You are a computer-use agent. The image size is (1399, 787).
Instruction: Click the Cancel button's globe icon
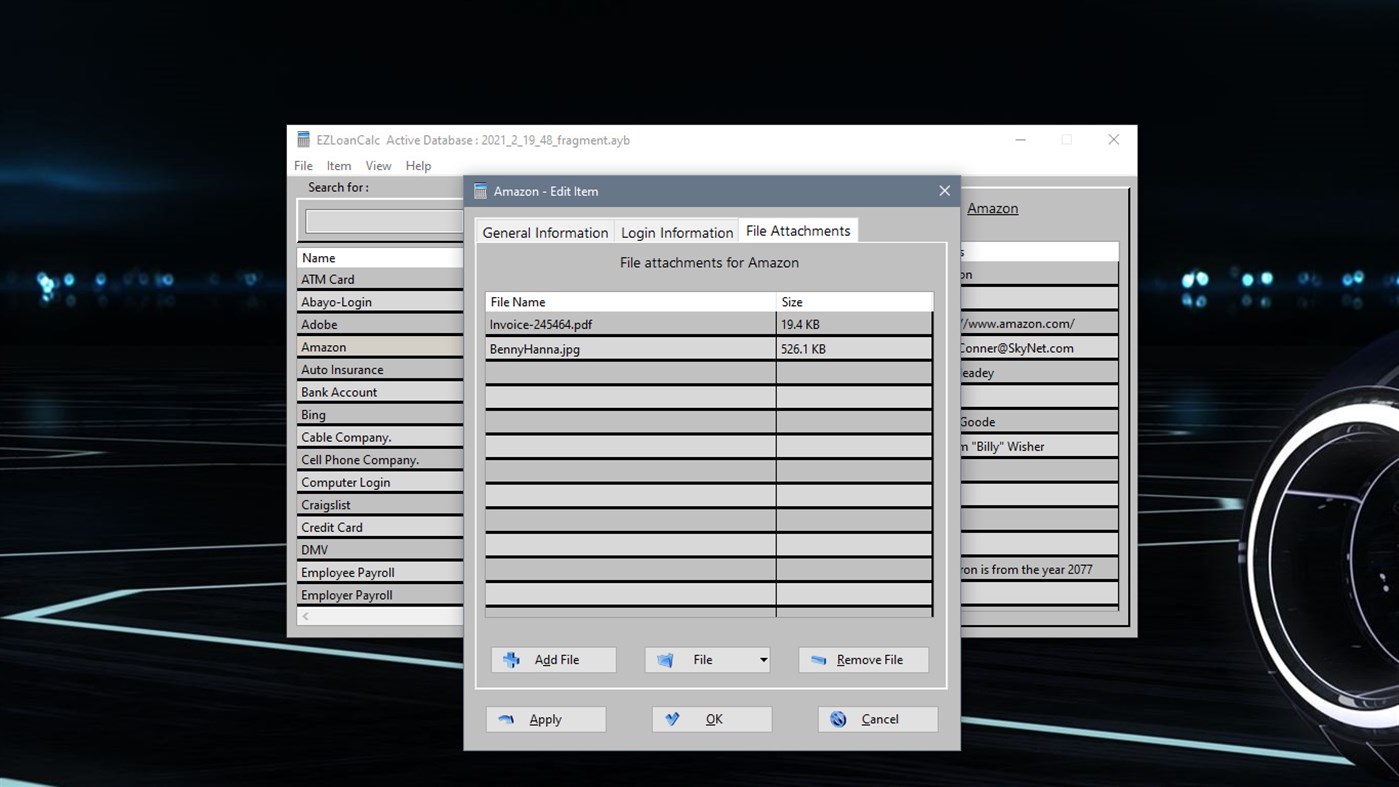coord(837,719)
